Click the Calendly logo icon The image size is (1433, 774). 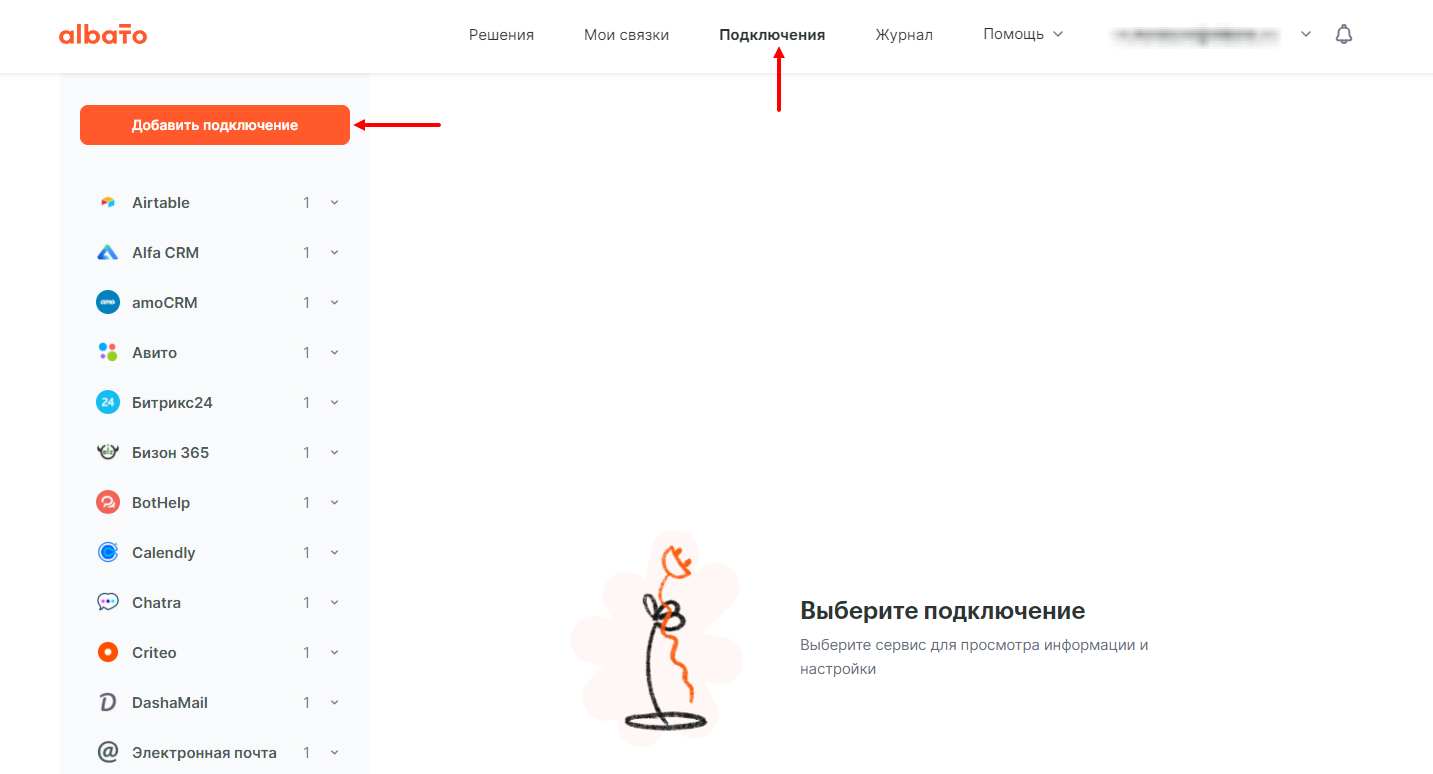pyautogui.click(x=108, y=553)
